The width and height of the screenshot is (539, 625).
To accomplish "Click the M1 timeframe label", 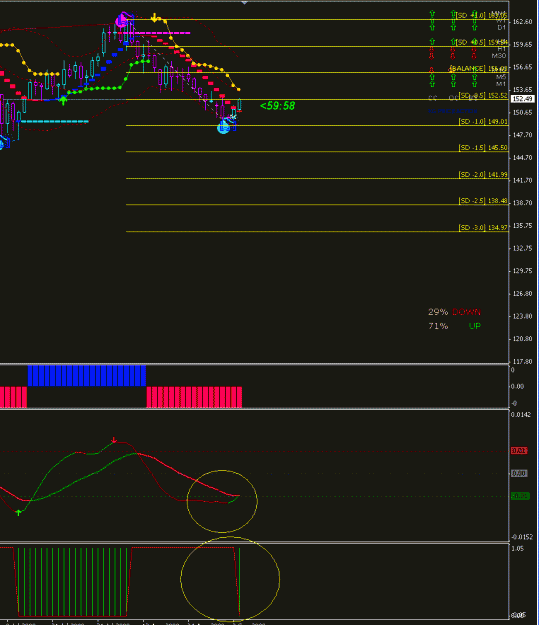I will 501,84.
